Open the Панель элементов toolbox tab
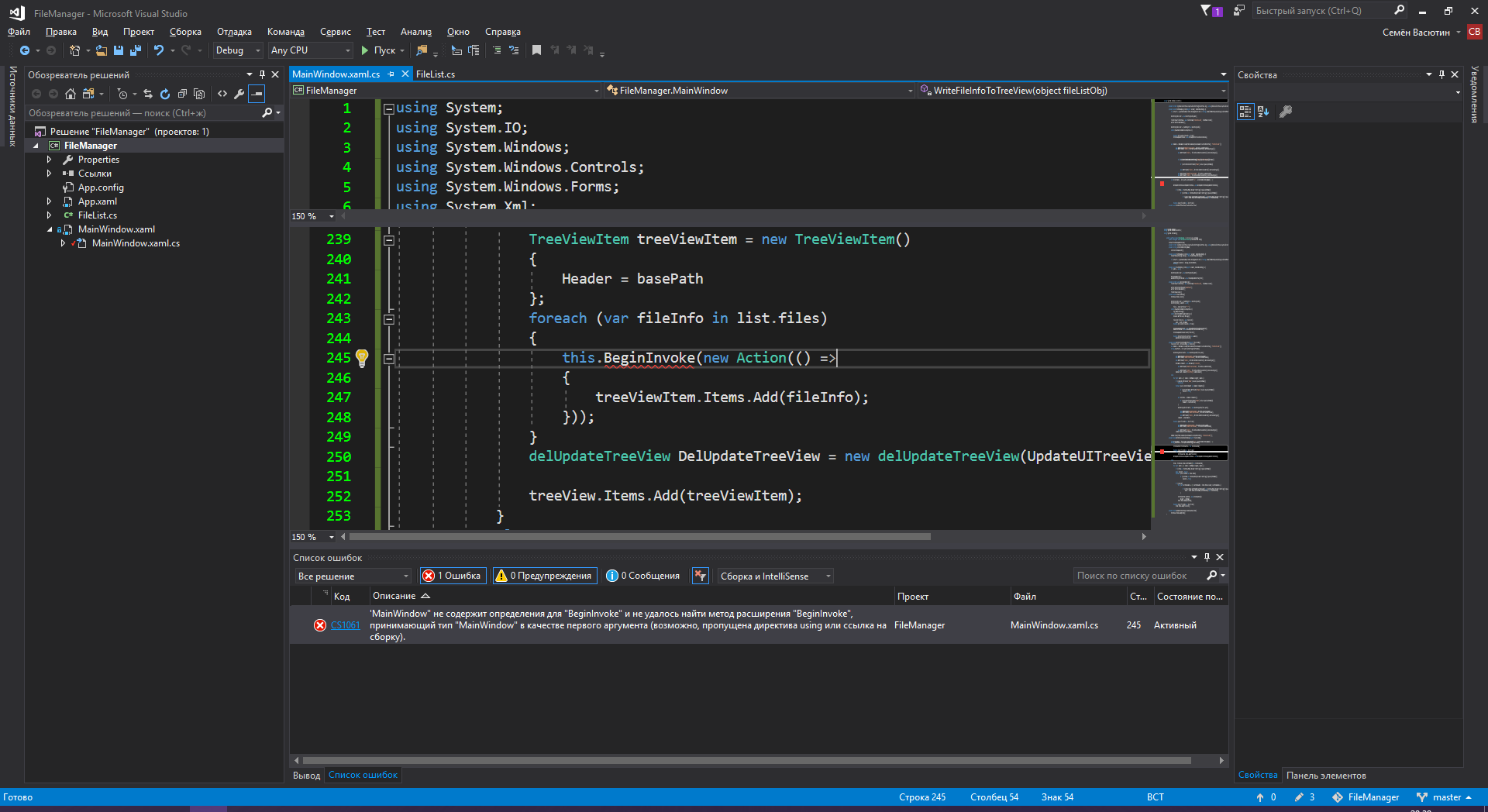 click(1326, 776)
